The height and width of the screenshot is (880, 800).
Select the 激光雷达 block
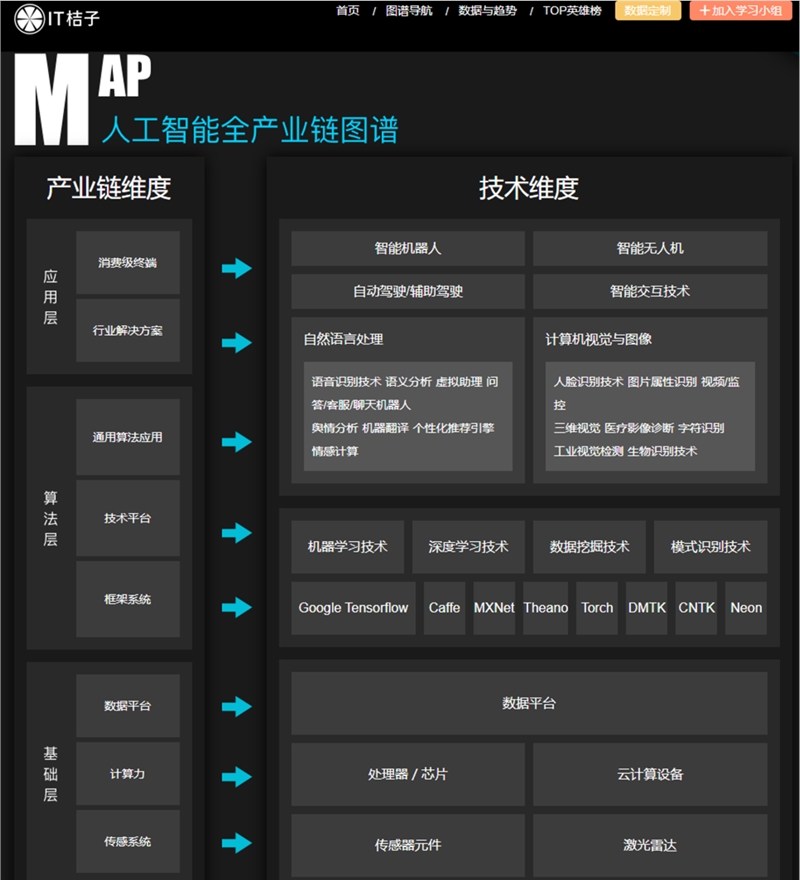pos(650,845)
